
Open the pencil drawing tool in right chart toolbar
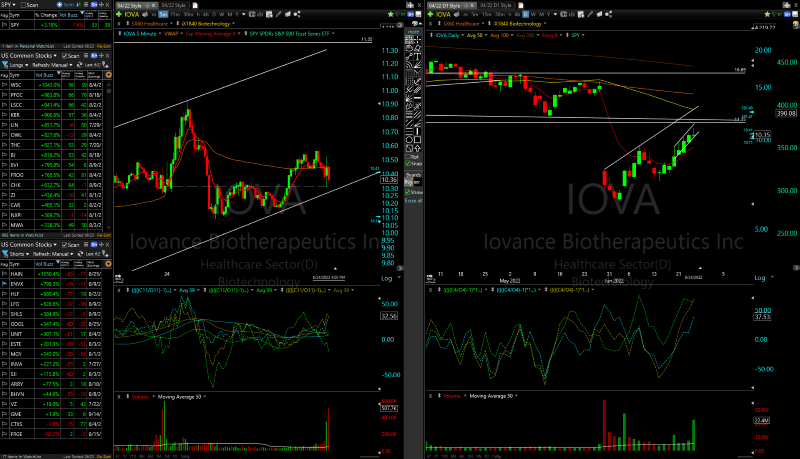coord(590,14)
